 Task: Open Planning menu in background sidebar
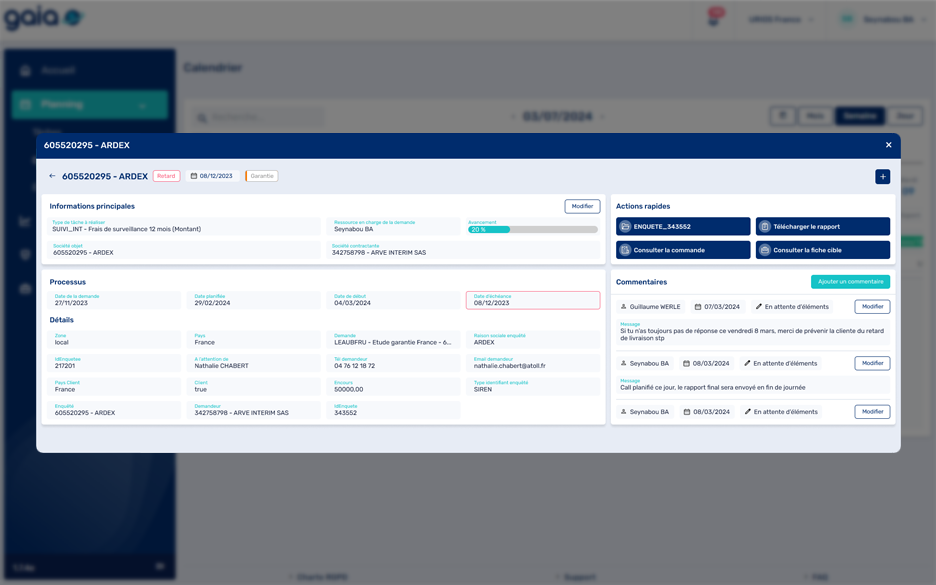pyautogui.click(x=90, y=104)
